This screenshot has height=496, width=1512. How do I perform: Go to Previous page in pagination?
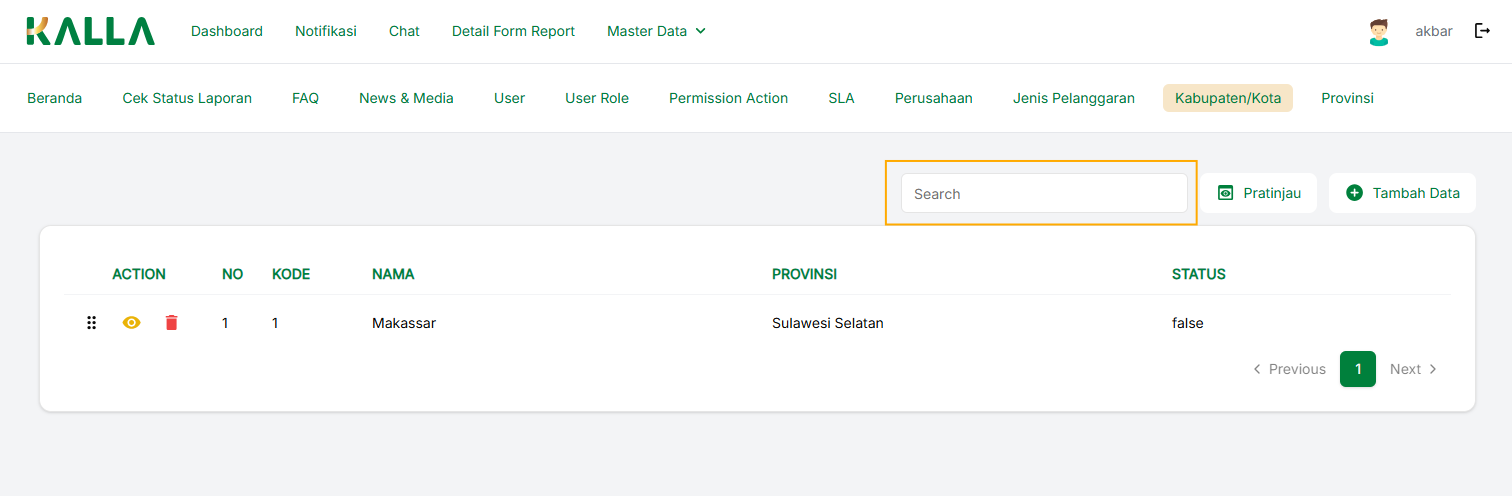pos(1289,369)
